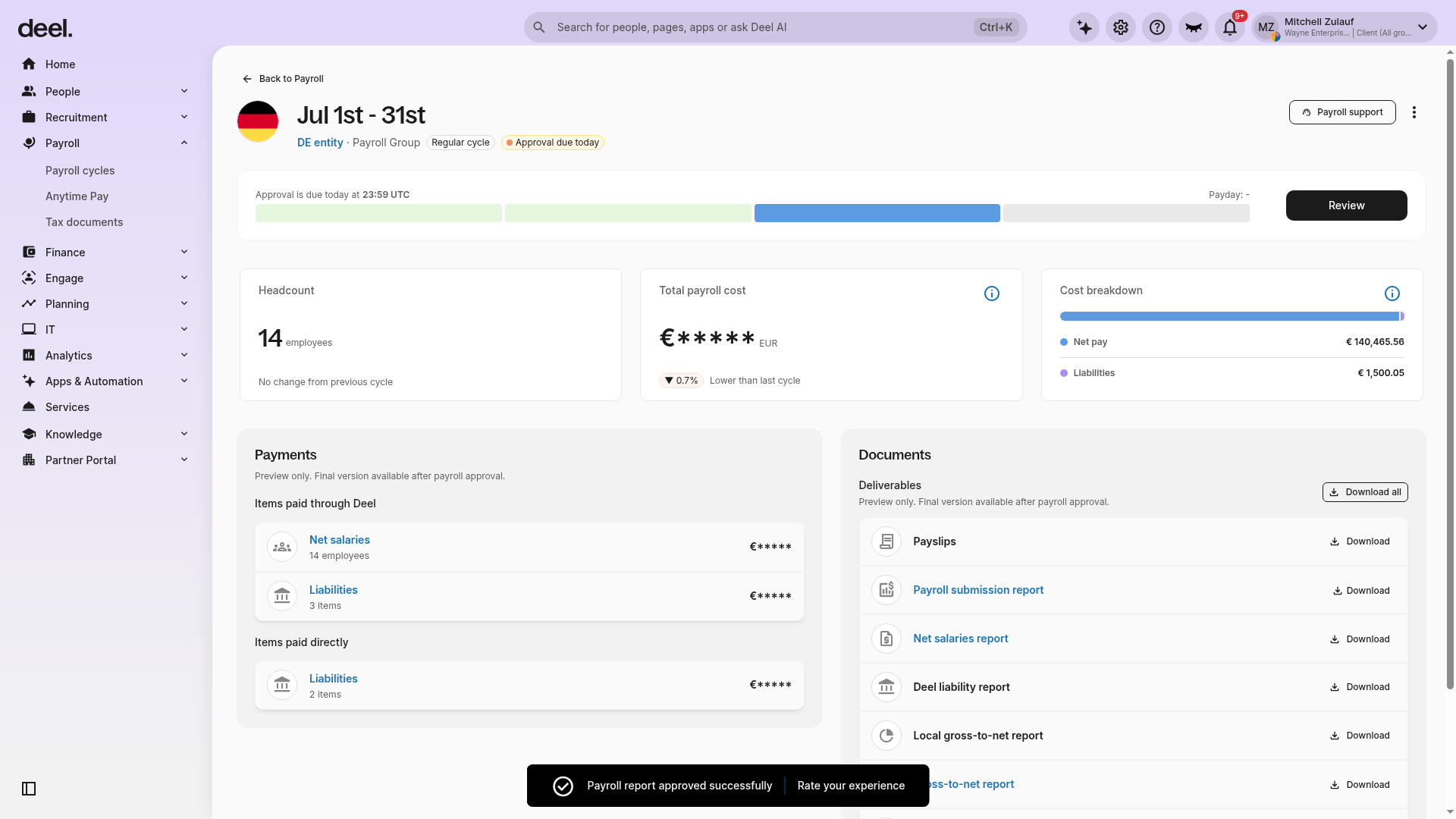Click the back arrow icon
Screen dimensions: 1456x819
point(247,79)
